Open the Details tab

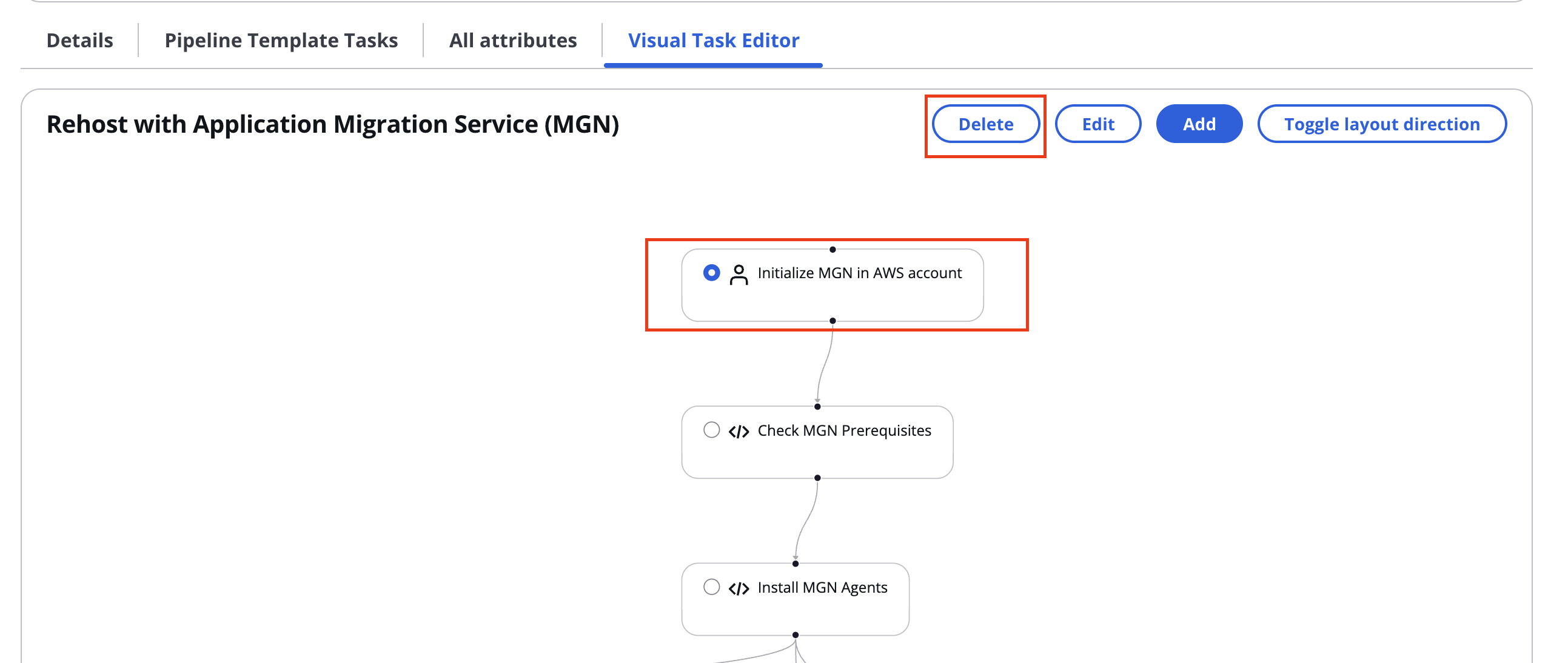coord(80,40)
